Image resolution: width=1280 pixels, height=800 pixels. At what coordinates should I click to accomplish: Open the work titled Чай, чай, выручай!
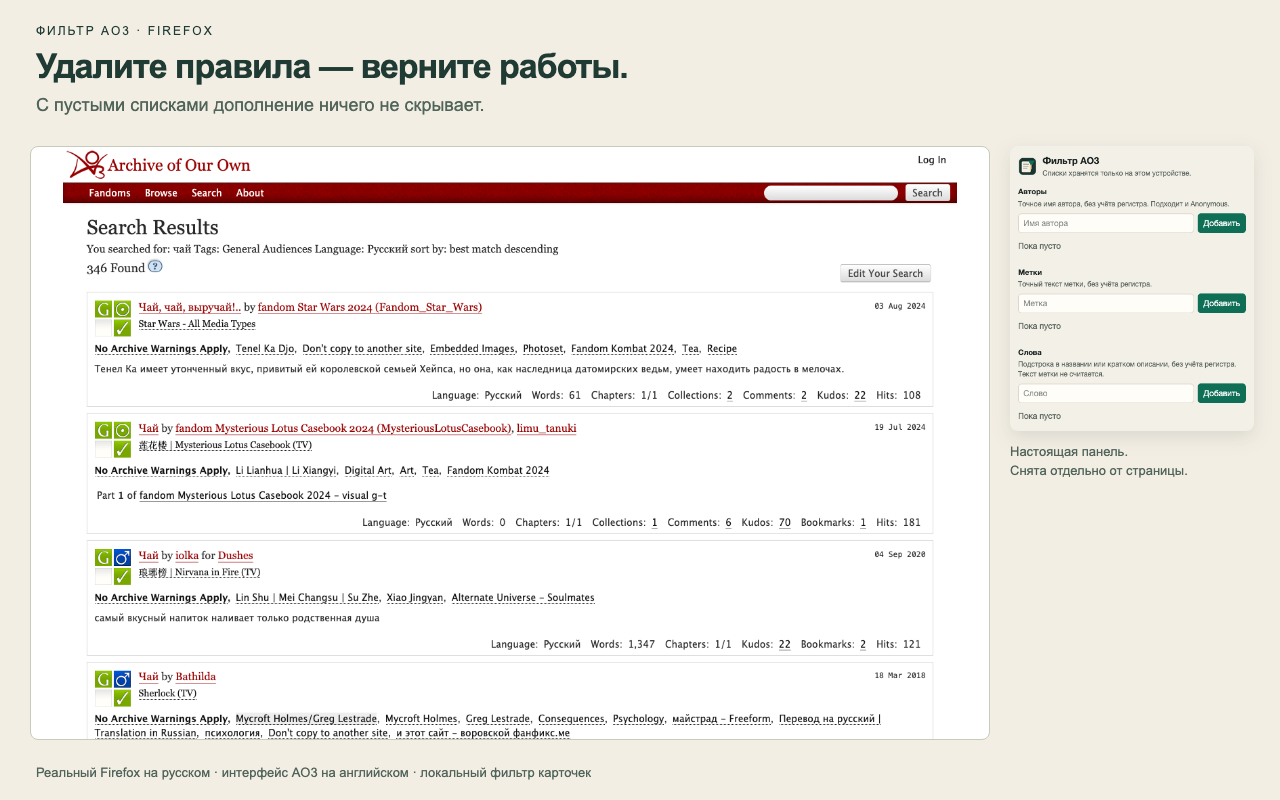click(x=188, y=307)
